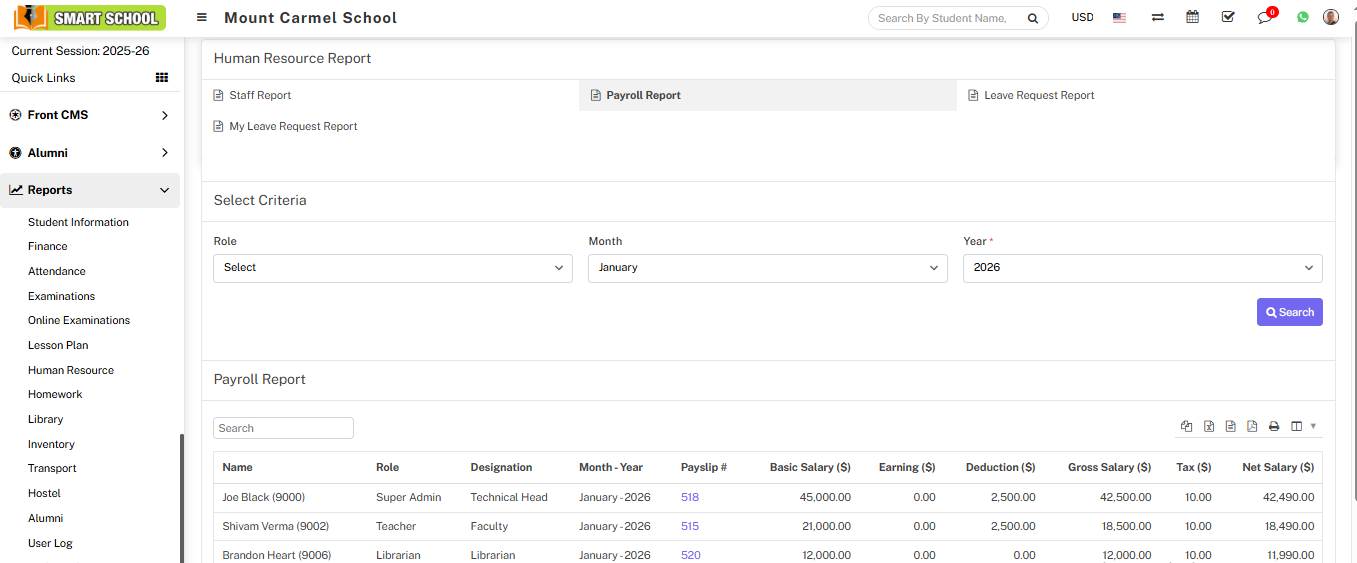
Task: Open the Attendance reports
Action: (57, 271)
